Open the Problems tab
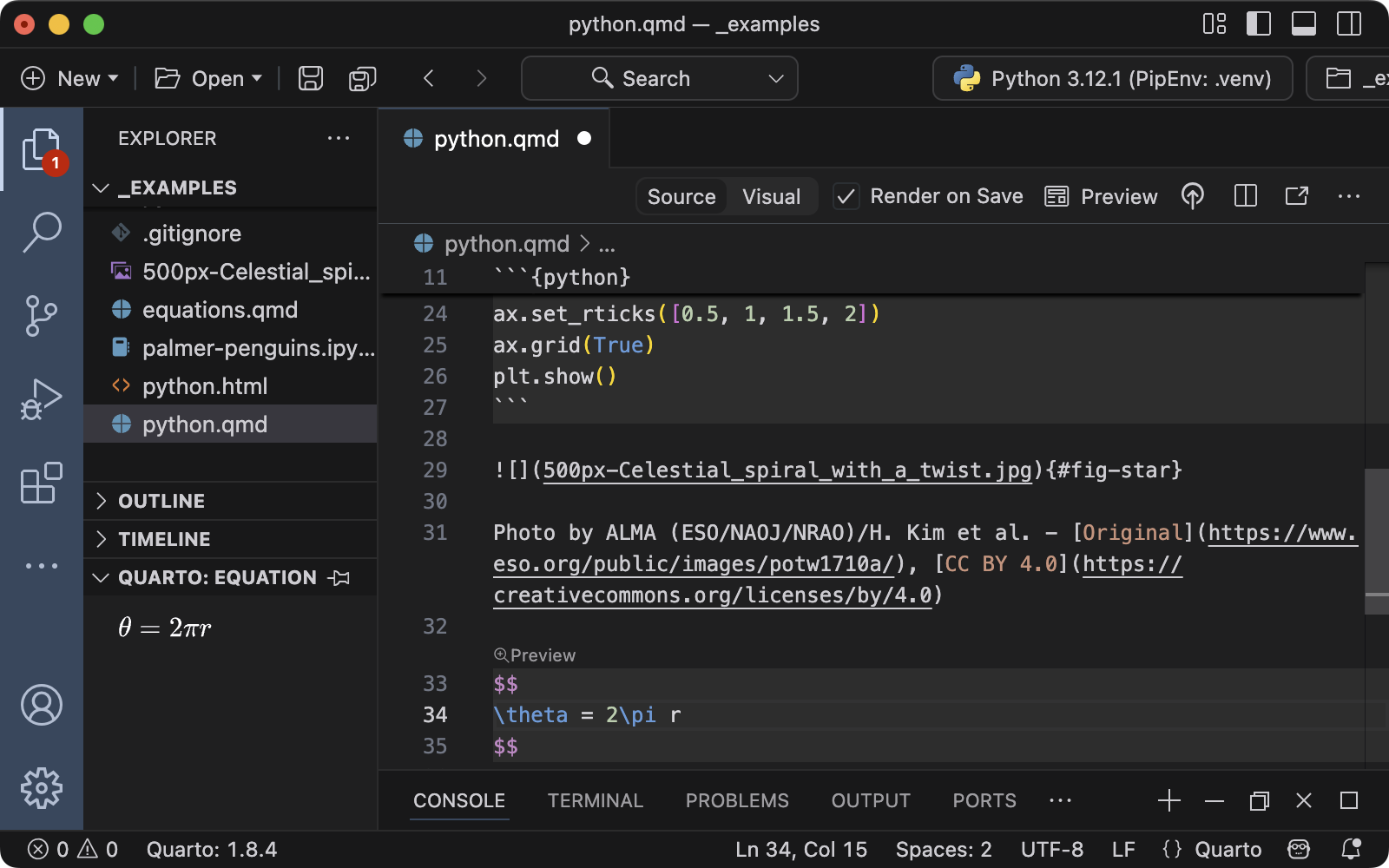Screen dimensions: 1389x868 coord(736,800)
